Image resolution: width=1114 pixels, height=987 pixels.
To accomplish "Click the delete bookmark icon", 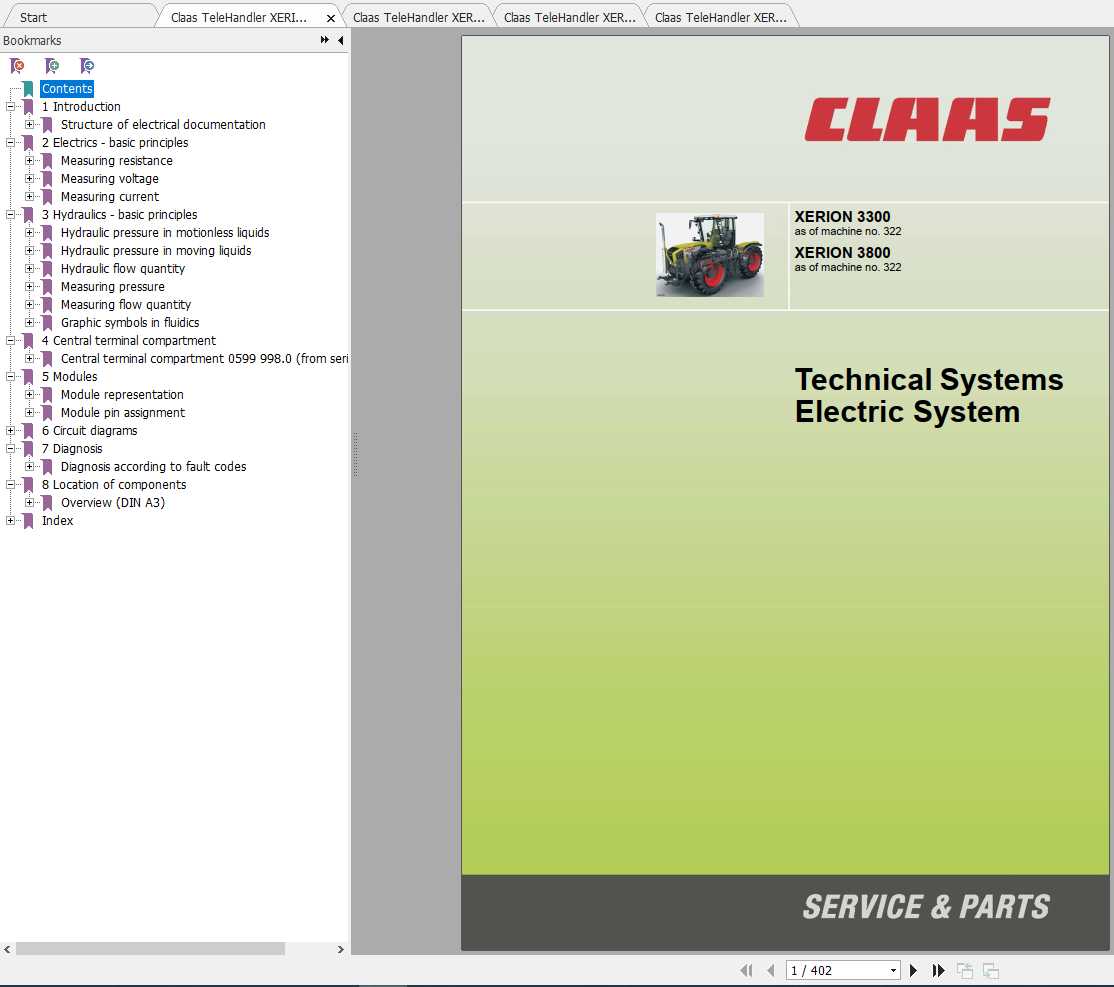I will [17, 66].
